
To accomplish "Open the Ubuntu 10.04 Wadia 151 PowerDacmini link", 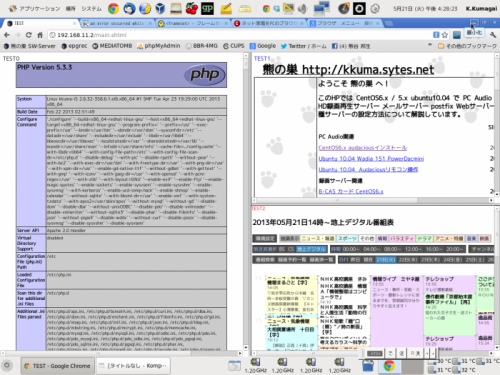I will [371, 159].
